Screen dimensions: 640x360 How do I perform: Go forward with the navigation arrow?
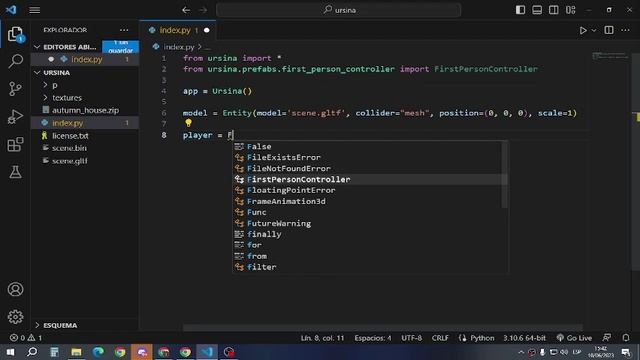(x=203, y=10)
